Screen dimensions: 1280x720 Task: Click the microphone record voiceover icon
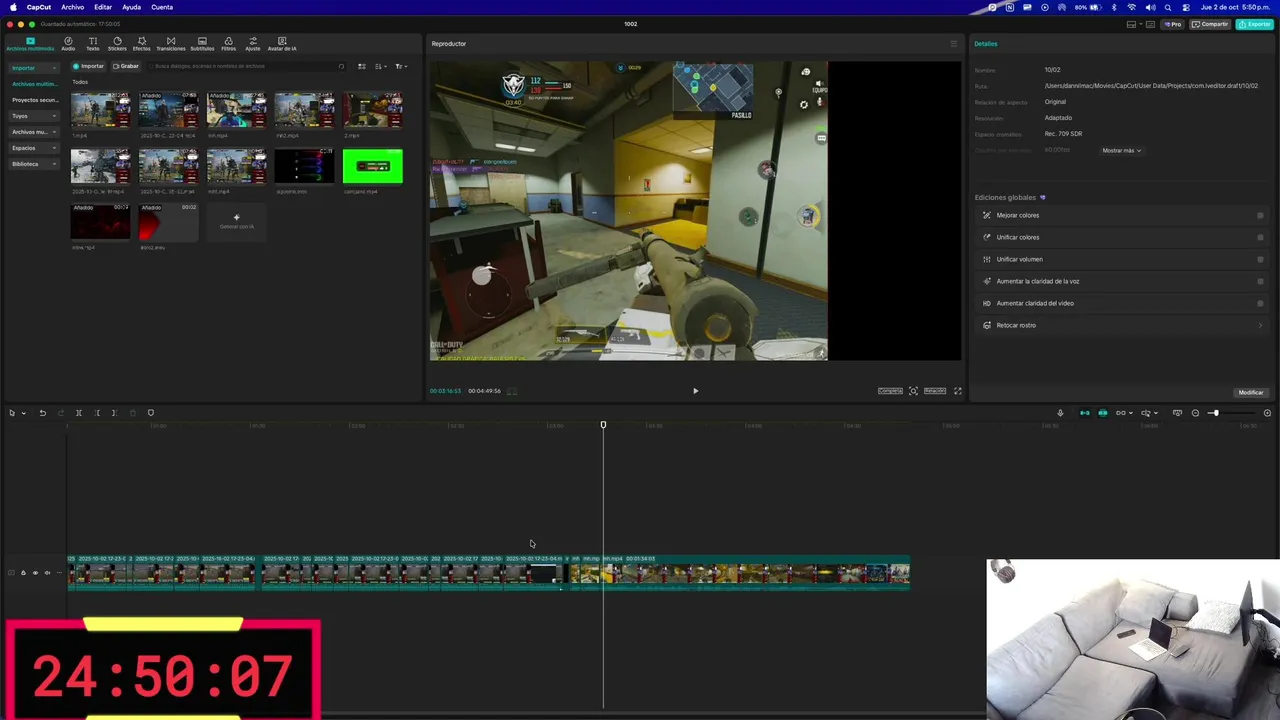(1060, 413)
